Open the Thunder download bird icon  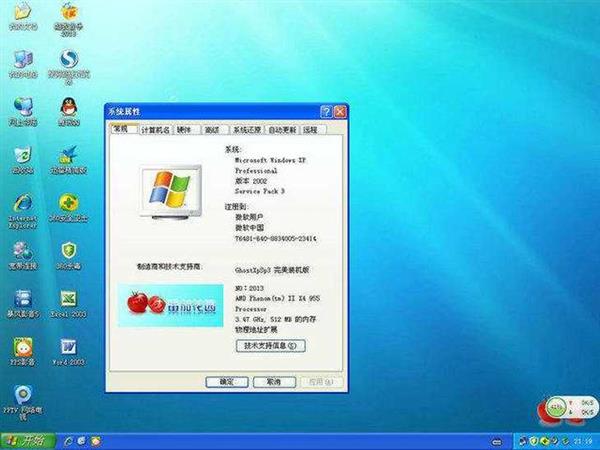coord(69,160)
